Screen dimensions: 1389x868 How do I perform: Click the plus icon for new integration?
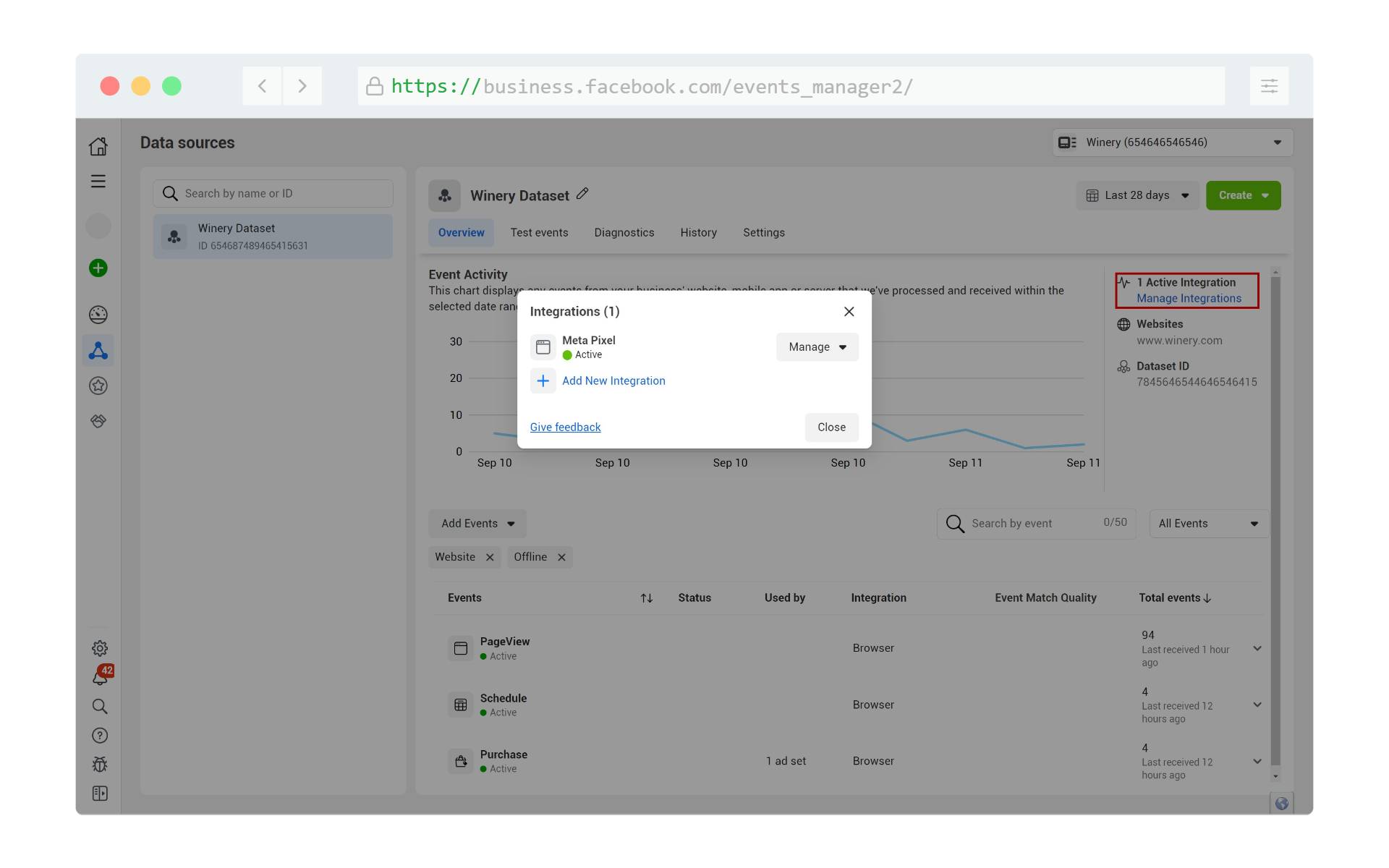coord(543,380)
